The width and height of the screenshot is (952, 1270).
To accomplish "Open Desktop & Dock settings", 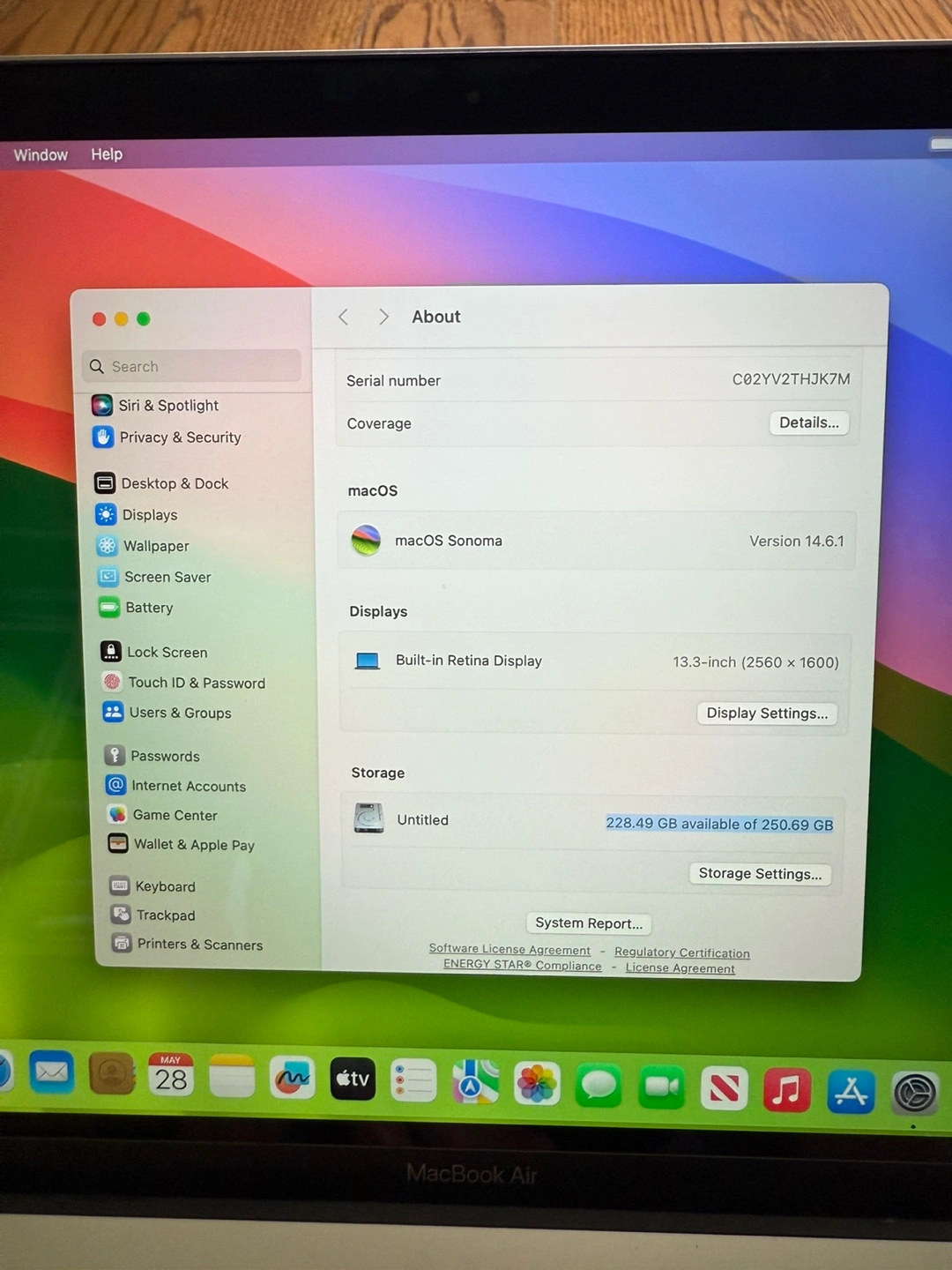I will 174,483.
